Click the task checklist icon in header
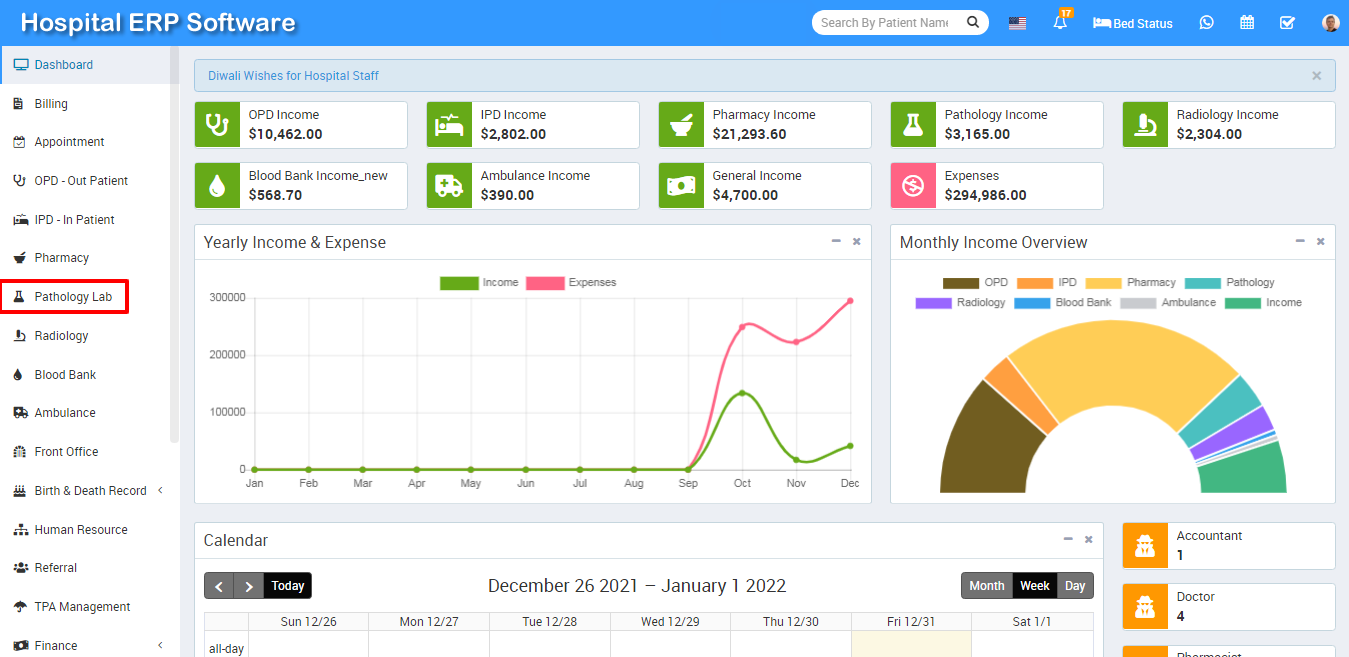This screenshot has width=1349, height=657. click(1287, 23)
